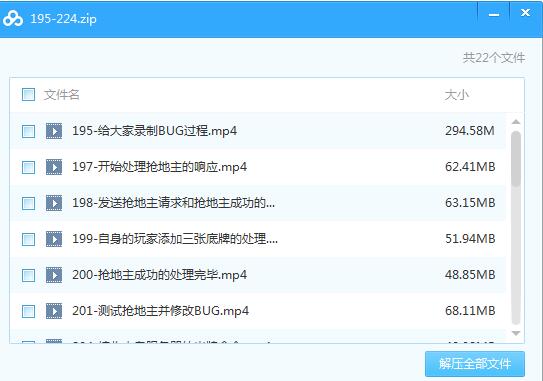Click video icon of the 198-发送抢地主请求 file

tap(54, 203)
